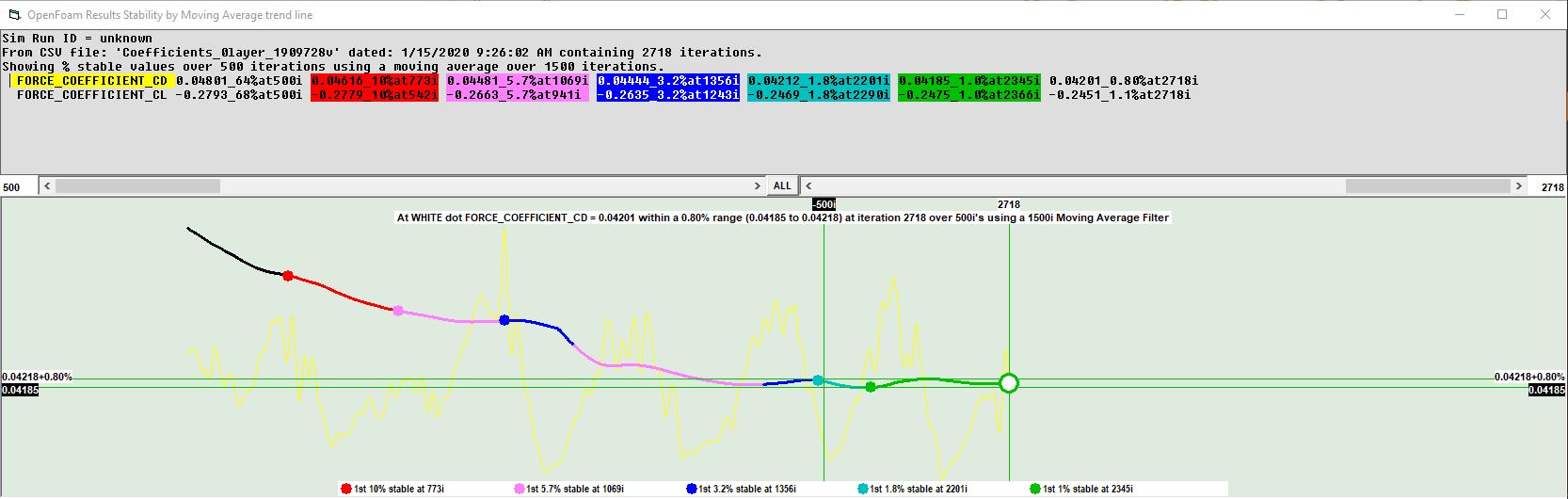Click legend entry 1st 1.8% stable at 2201i
Image resolution: width=1568 pixels, height=499 pixels.
coord(913,489)
